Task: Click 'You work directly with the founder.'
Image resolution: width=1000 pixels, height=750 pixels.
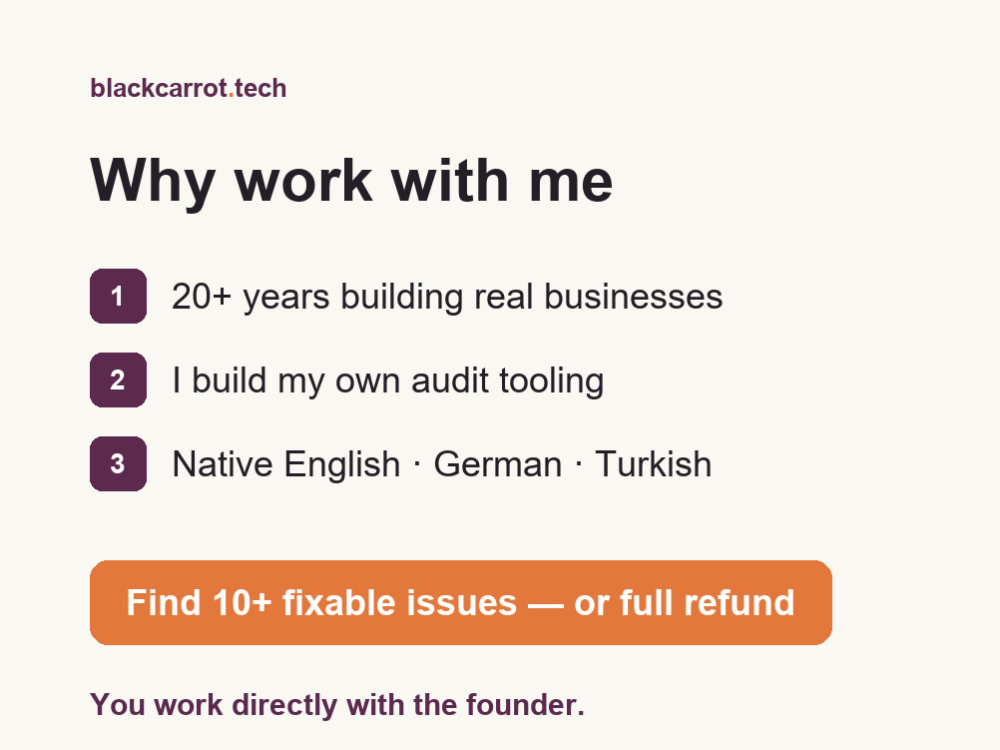Action: coord(337,705)
